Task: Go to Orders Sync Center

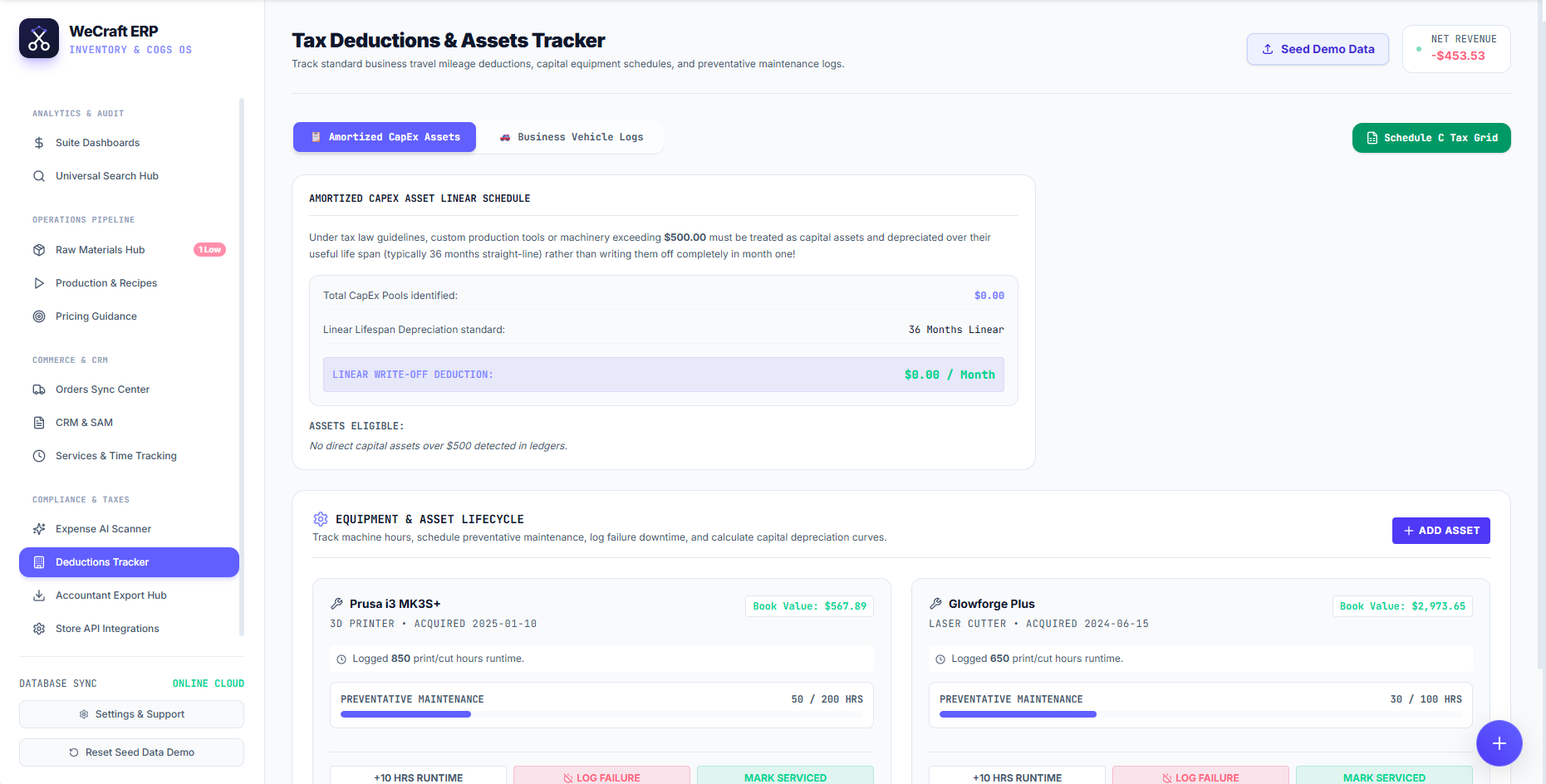Action: click(x=129, y=390)
